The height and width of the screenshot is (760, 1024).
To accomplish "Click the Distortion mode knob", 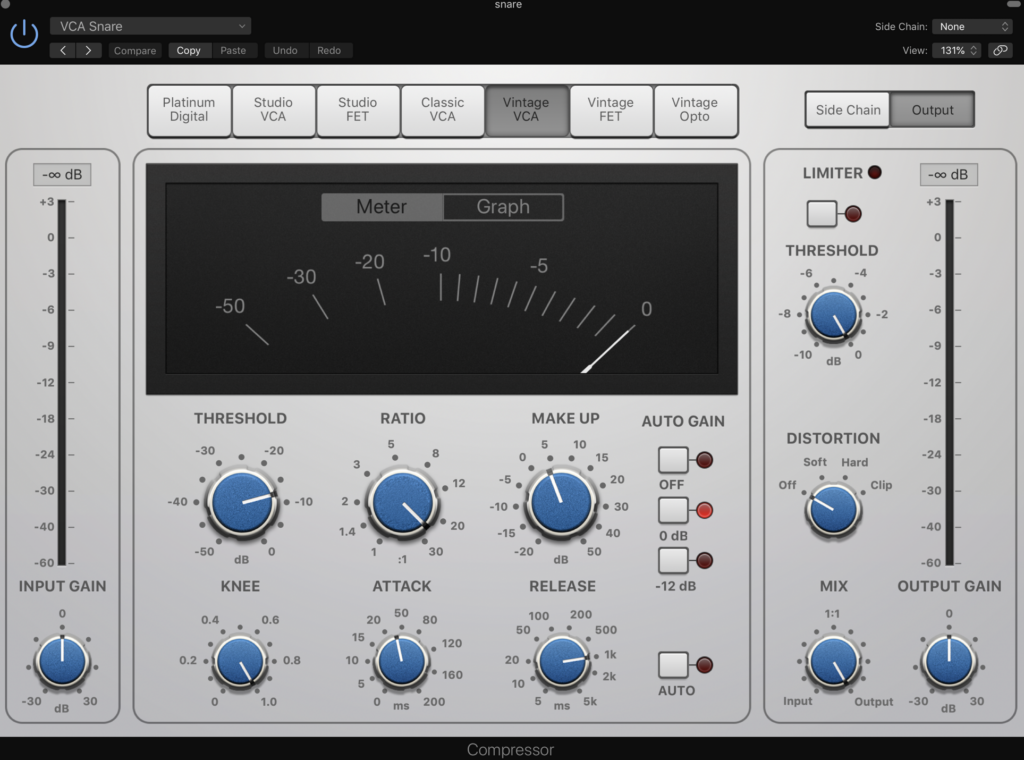I will [x=833, y=510].
